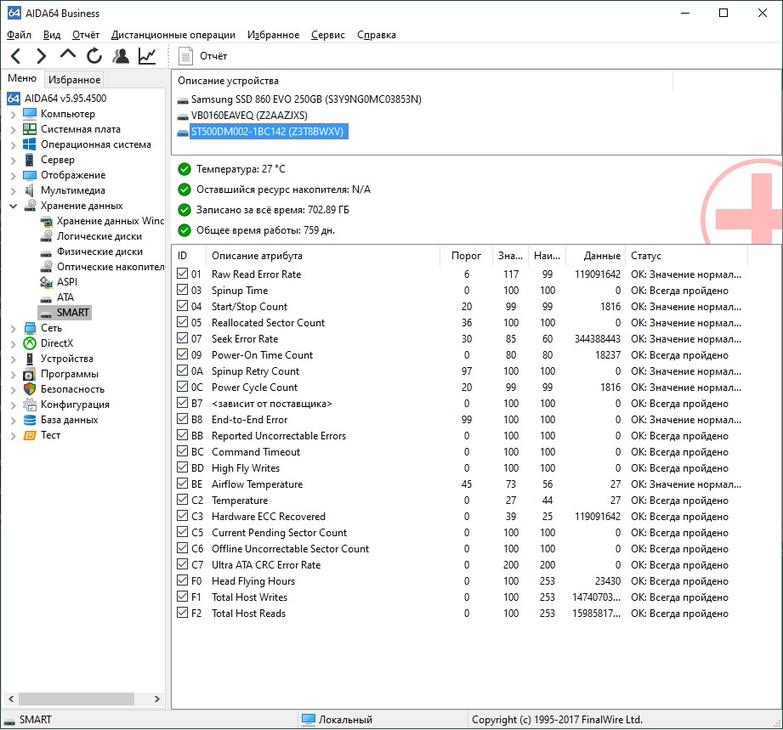This screenshot has width=783, height=730.
Task: Open the graph chart toolbar icon
Action: (147, 56)
